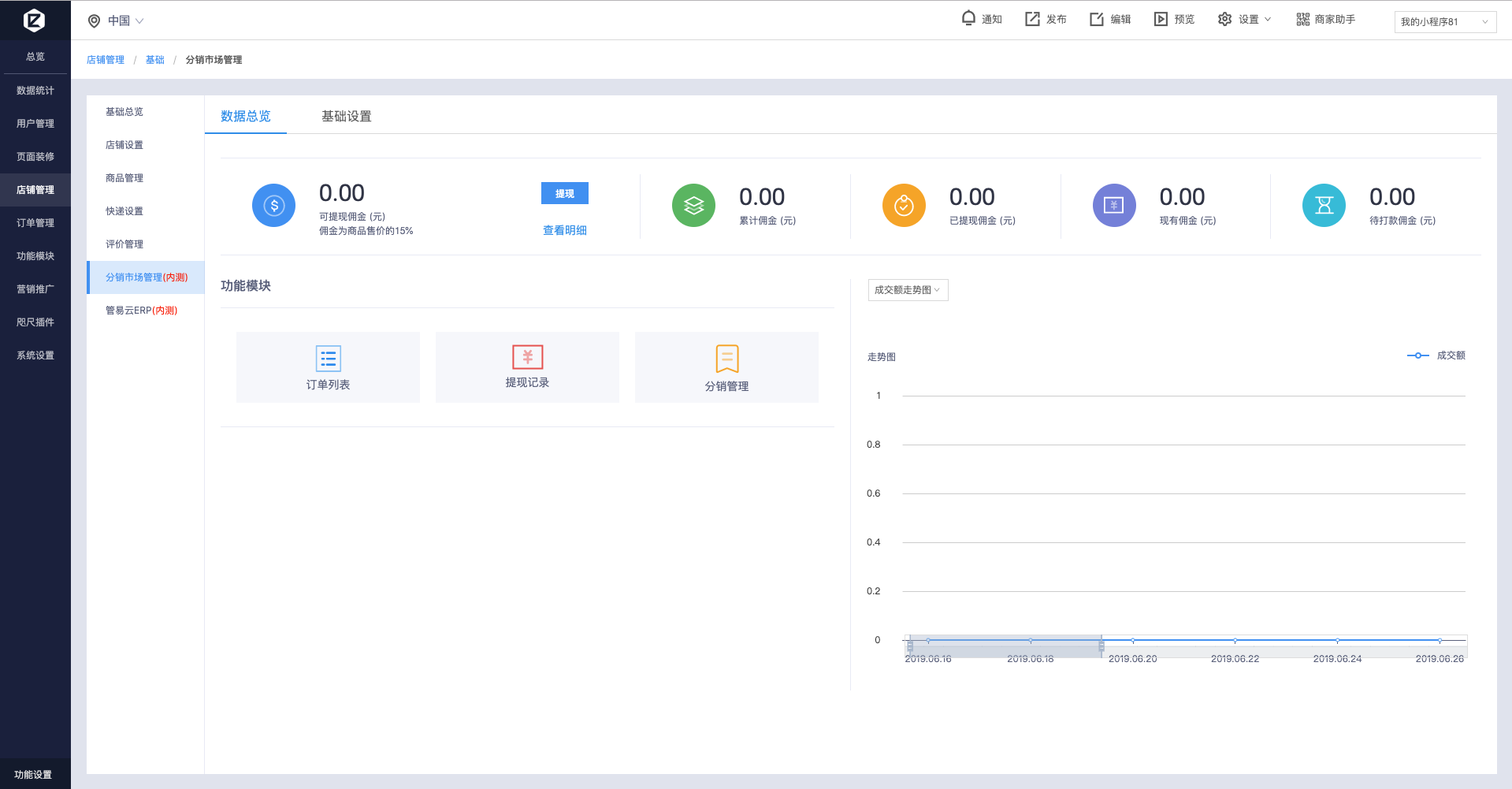Open 咫尺插件 in the left sidebar

(35, 322)
